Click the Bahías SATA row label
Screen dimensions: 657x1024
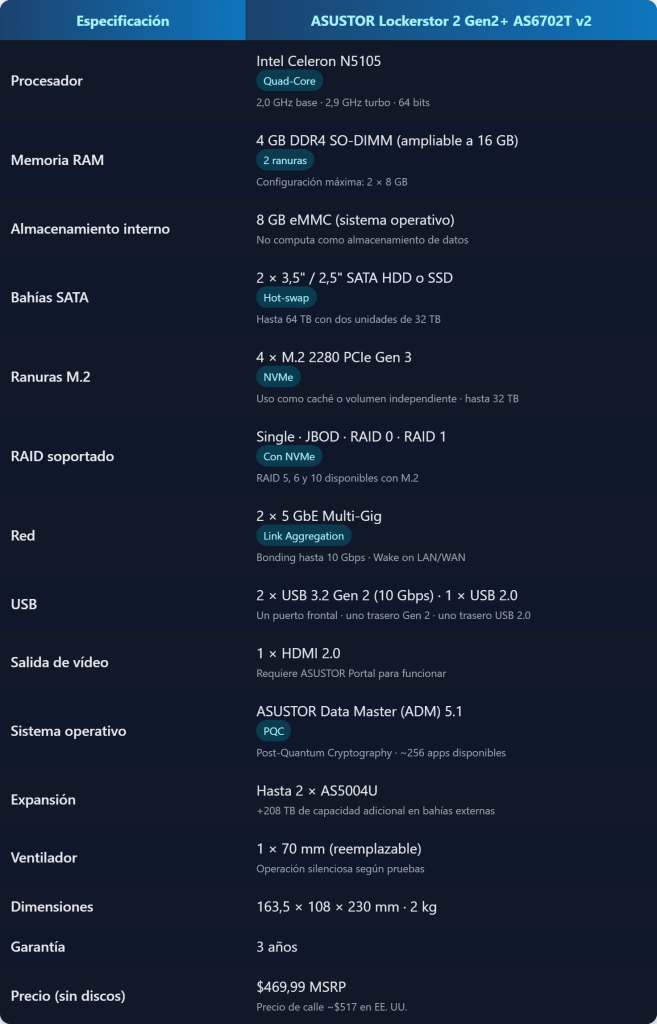[50, 298]
